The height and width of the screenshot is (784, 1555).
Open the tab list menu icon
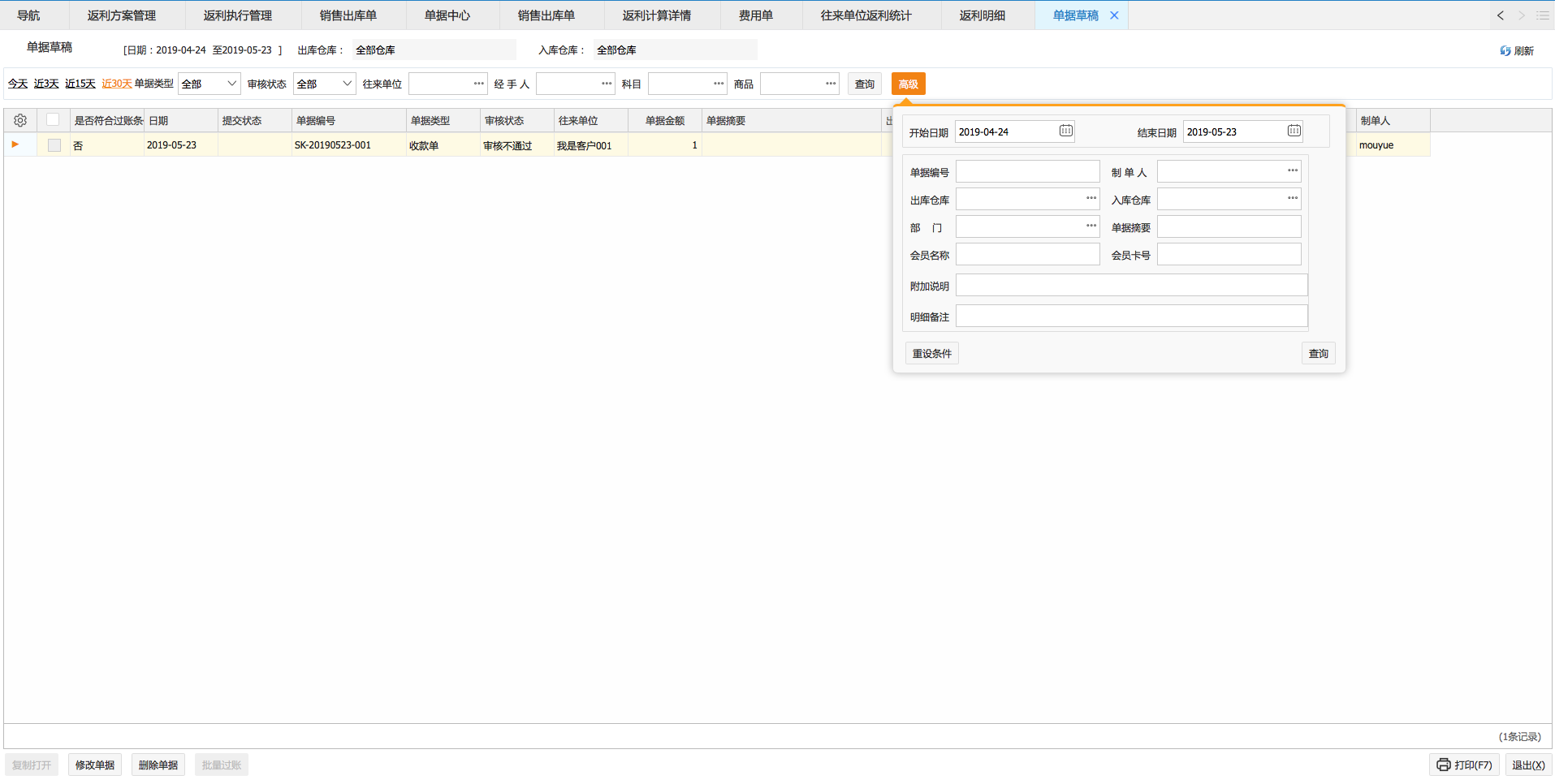(1542, 15)
